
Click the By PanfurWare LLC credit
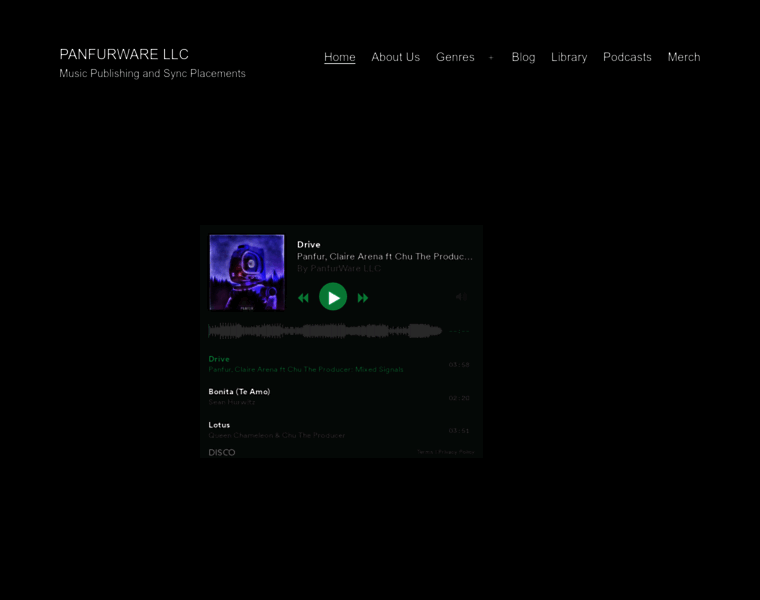pos(339,268)
